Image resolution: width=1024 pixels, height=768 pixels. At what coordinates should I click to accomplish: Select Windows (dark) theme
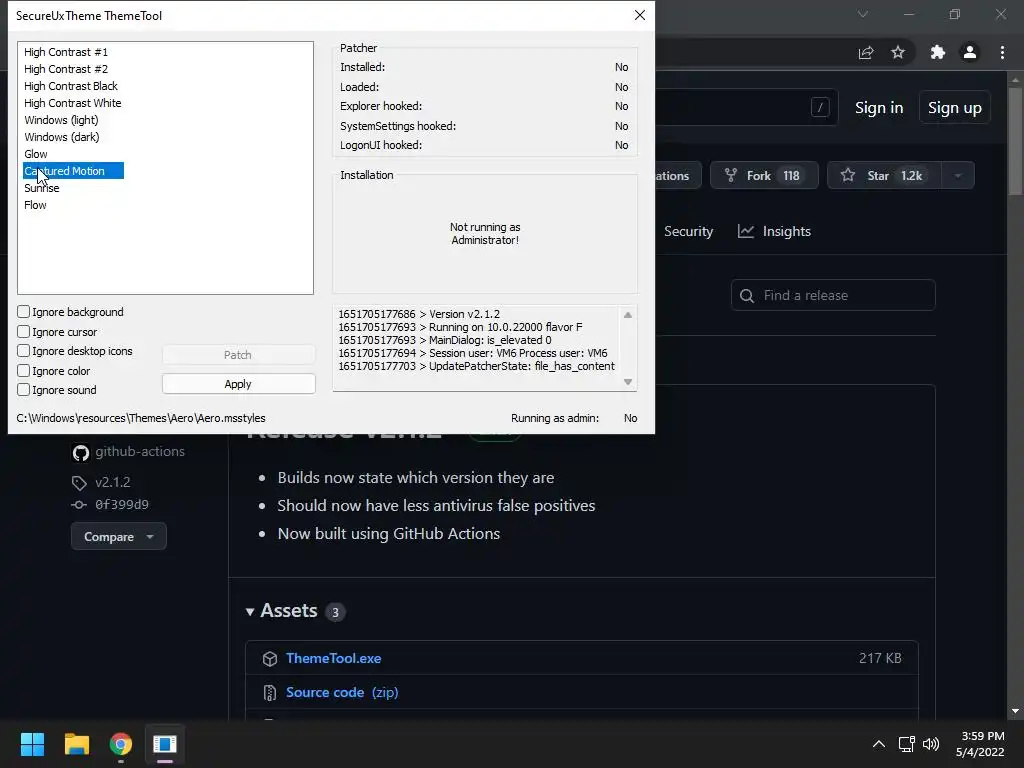point(61,137)
